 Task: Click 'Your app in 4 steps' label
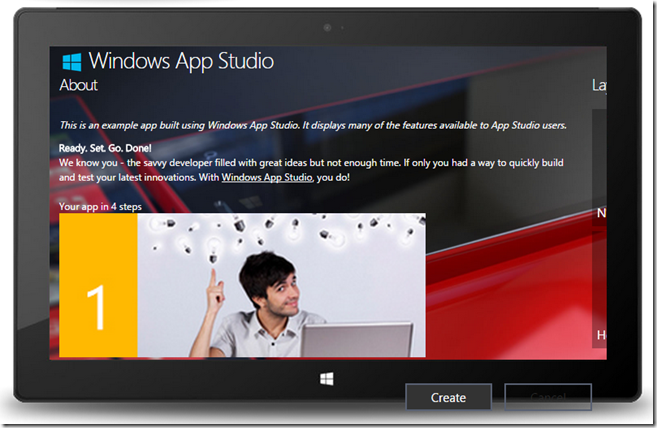(x=100, y=206)
